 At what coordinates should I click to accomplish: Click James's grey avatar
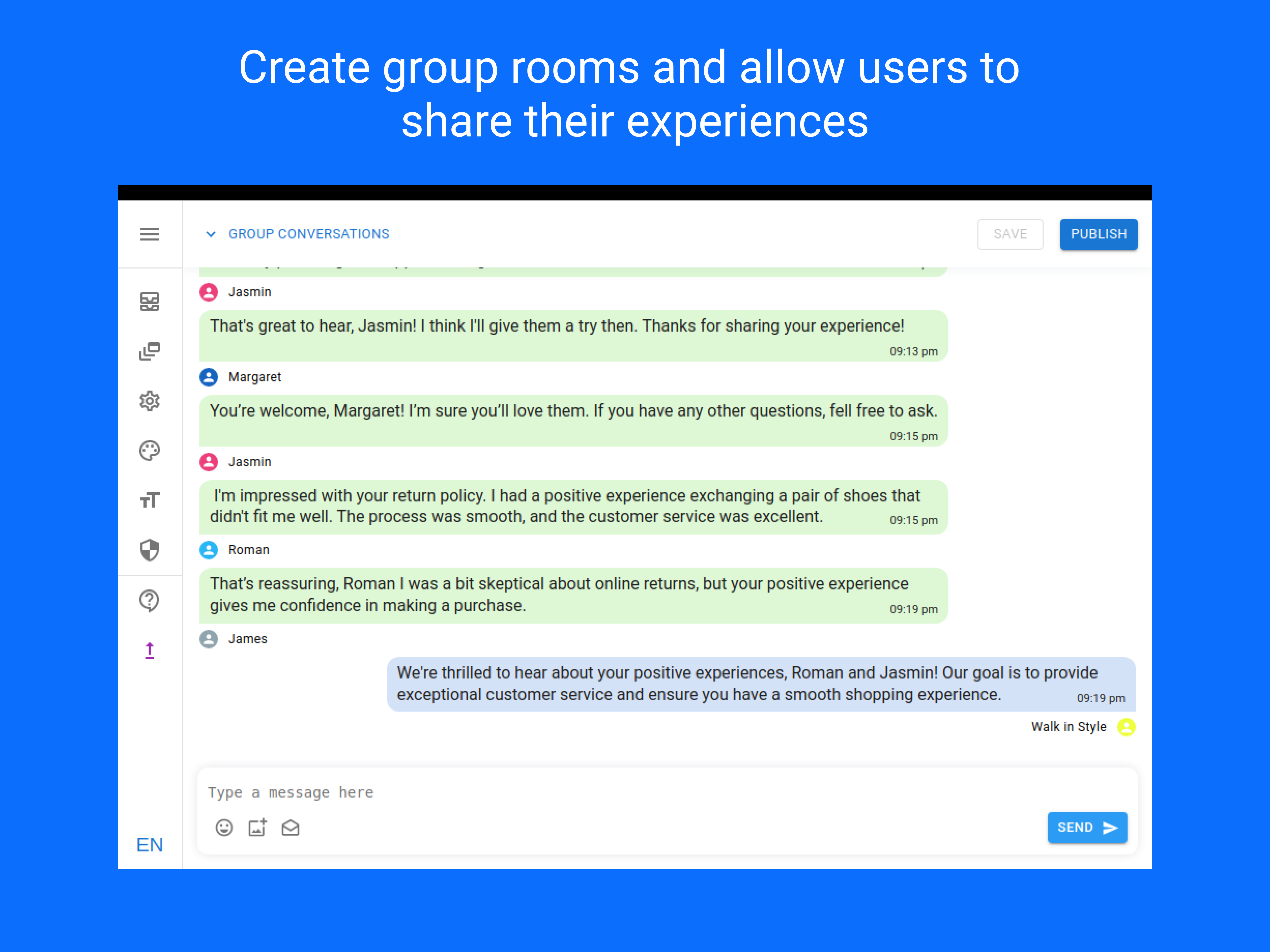pos(208,639)
